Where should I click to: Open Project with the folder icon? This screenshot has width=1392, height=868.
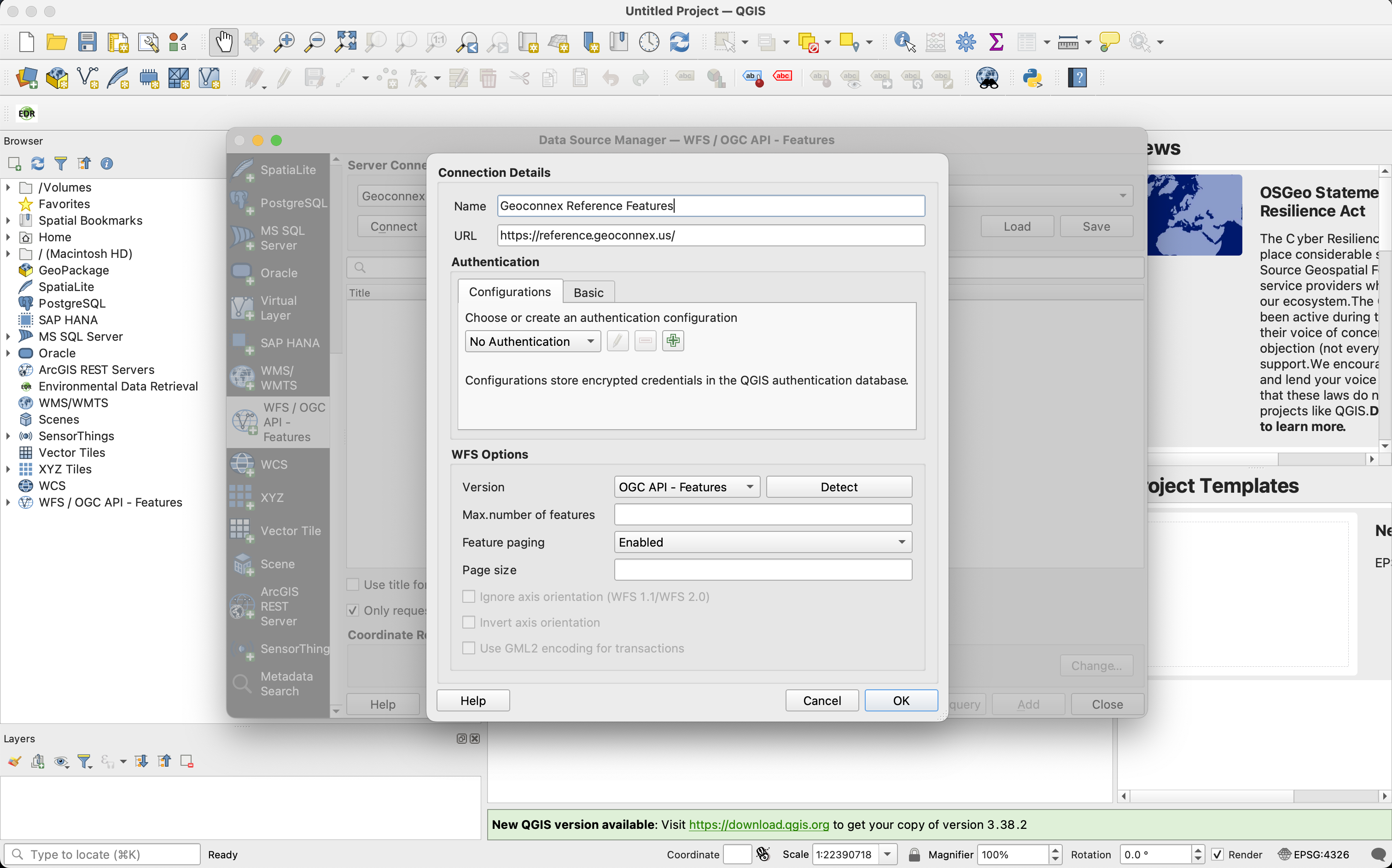tap(57, 42)
